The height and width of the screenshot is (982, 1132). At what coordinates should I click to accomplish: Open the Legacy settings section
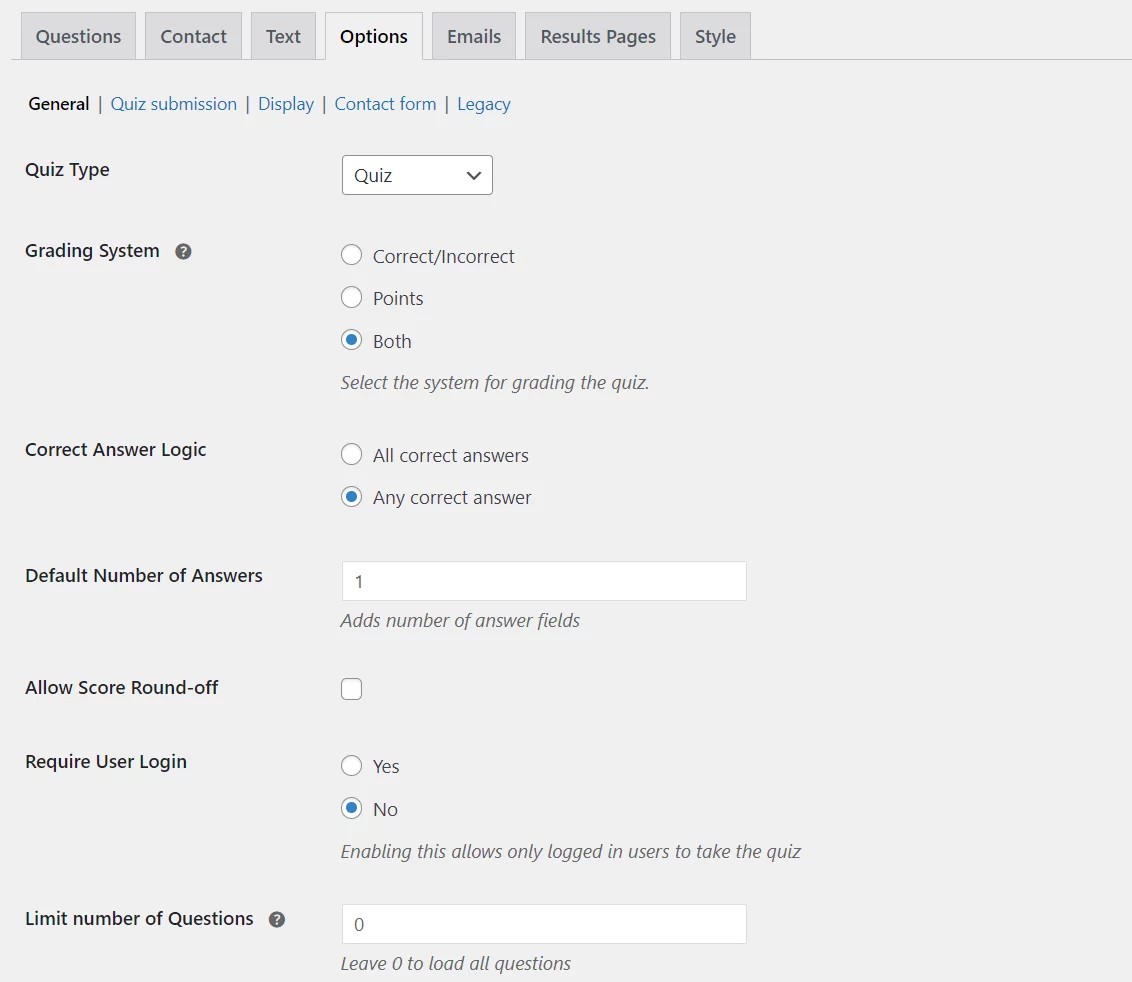(483, 103)
